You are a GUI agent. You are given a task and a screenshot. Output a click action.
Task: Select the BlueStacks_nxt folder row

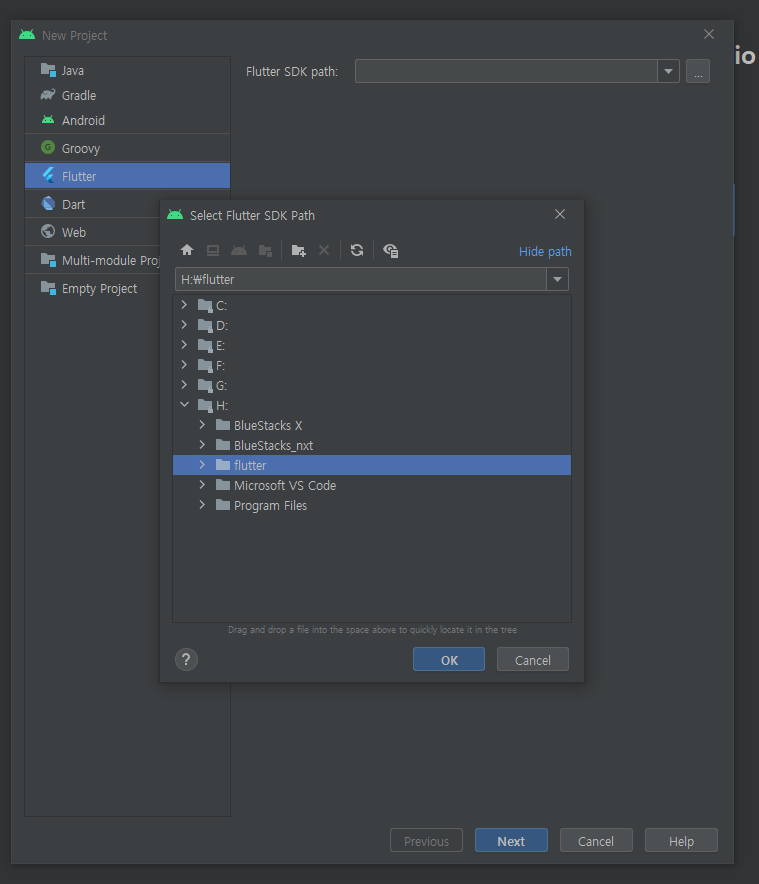click(372, 445)
